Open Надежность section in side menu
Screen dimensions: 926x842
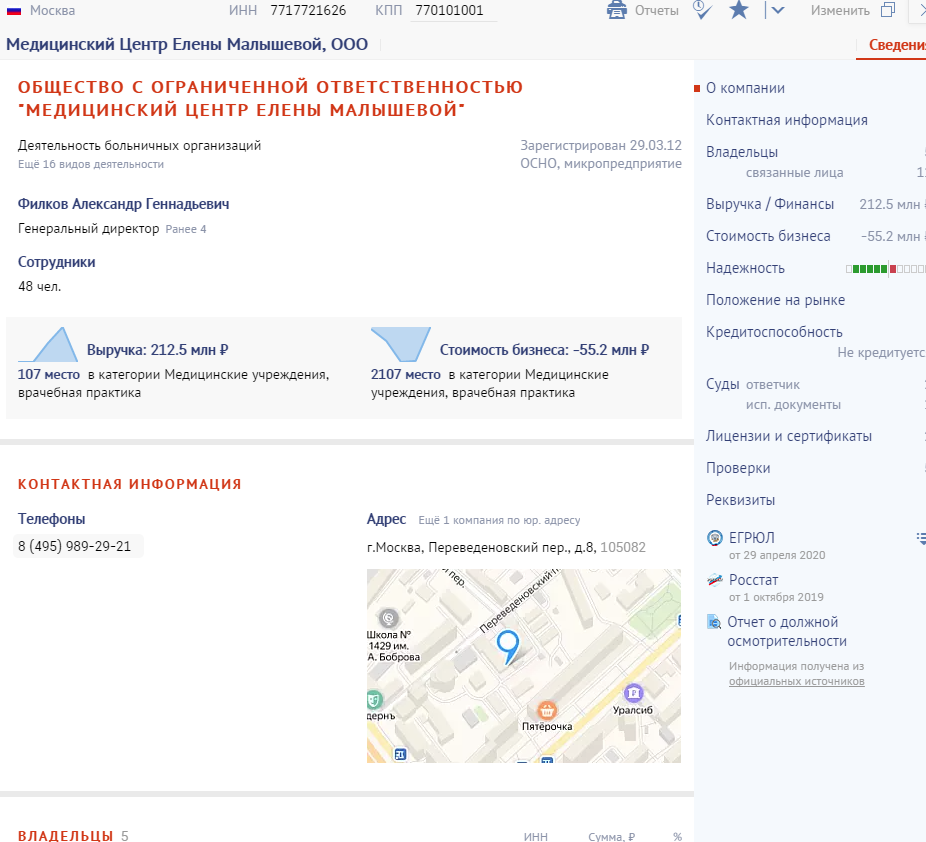pos(745,268)
